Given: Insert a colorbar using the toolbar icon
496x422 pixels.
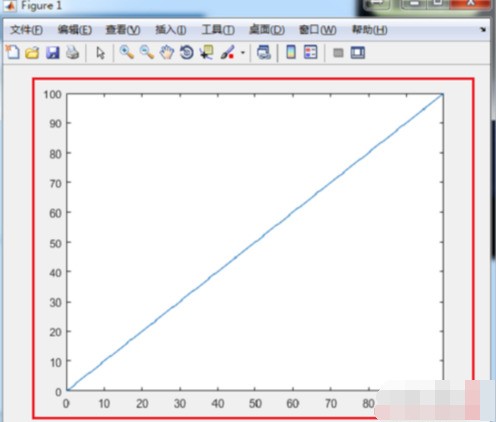Looking at the screenshot, I should click(291, 52).
